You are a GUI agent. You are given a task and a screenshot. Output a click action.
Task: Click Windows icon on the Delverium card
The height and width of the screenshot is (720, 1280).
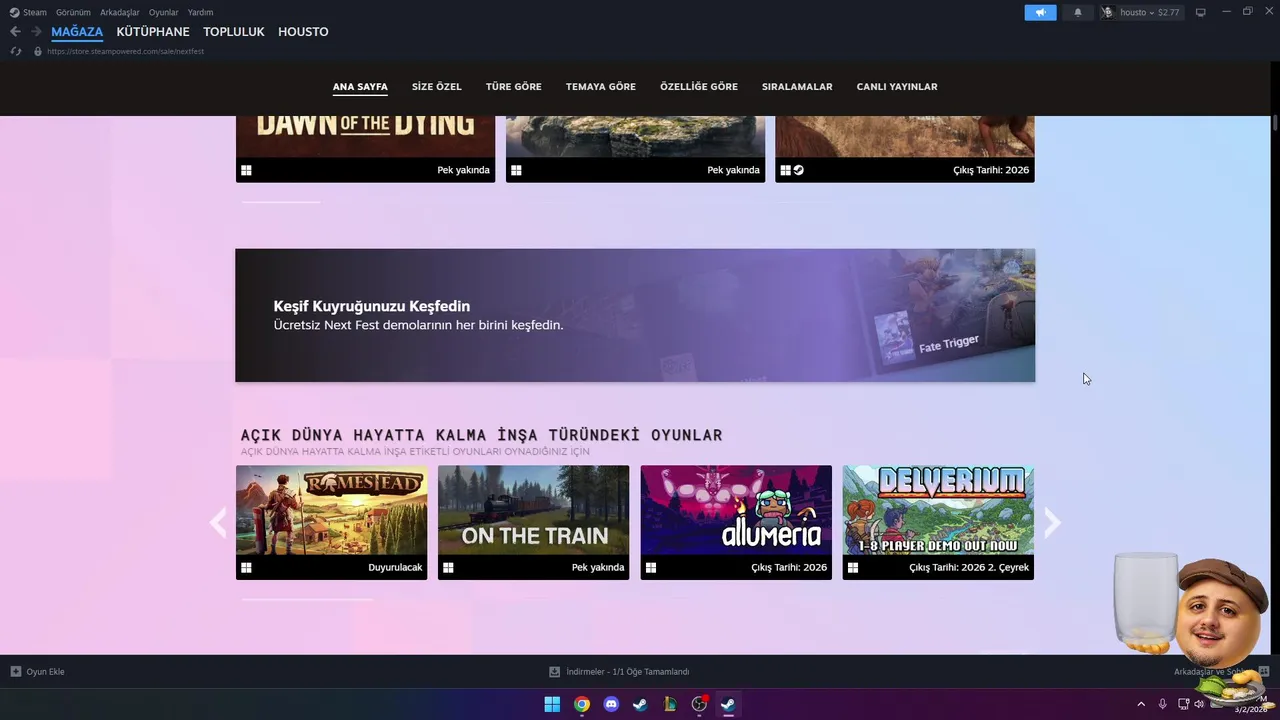tap(852, 567)
